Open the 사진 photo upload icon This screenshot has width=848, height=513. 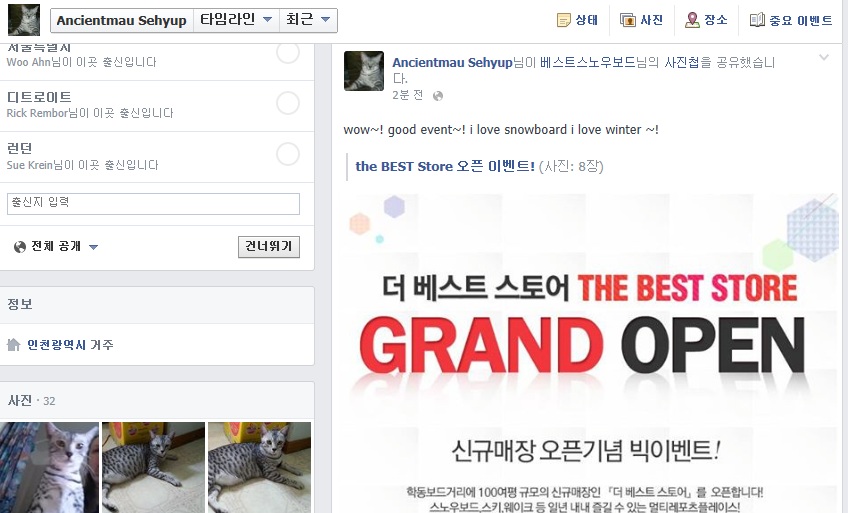627,21
